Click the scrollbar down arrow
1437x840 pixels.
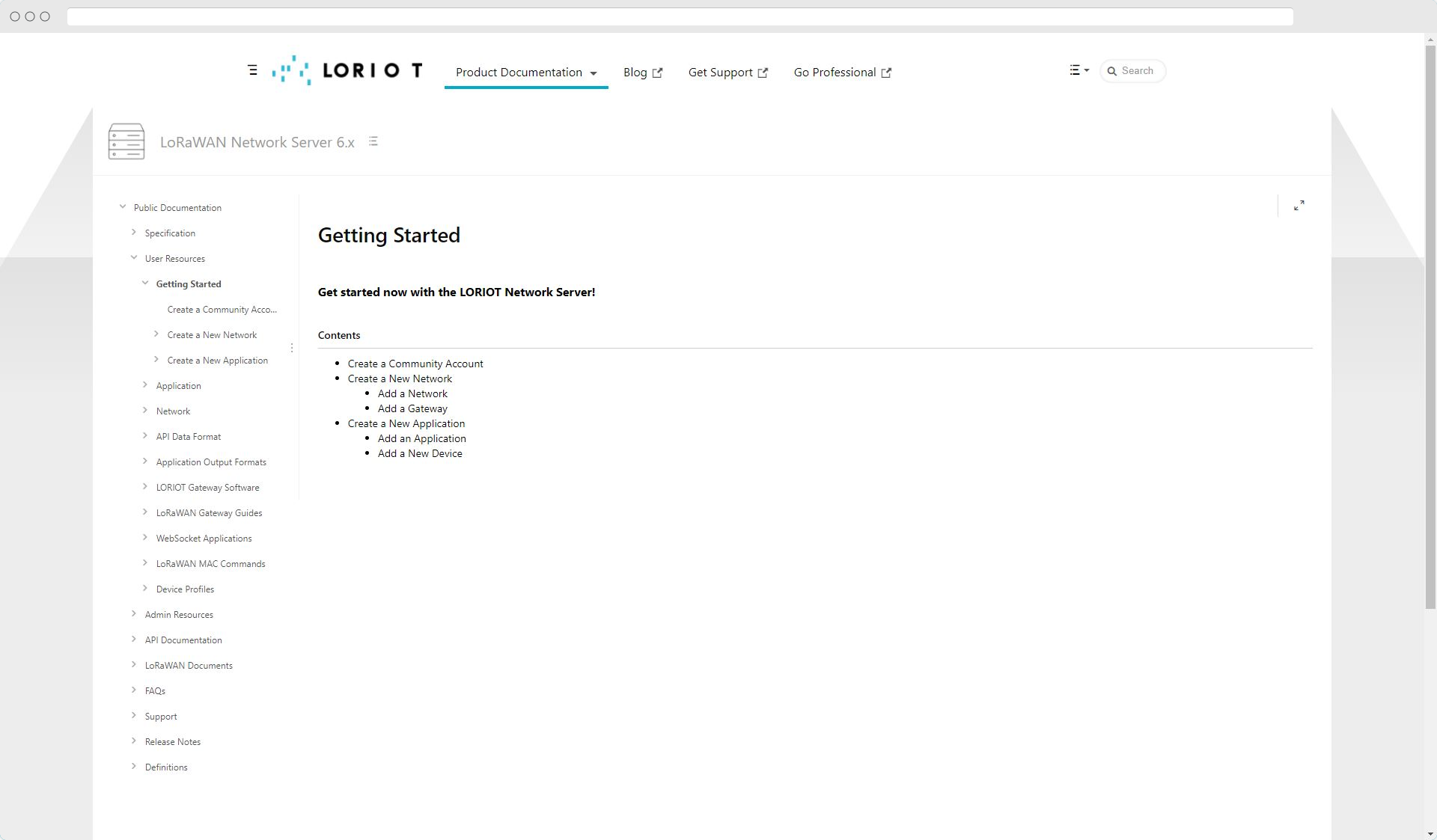click(1430, 834)
